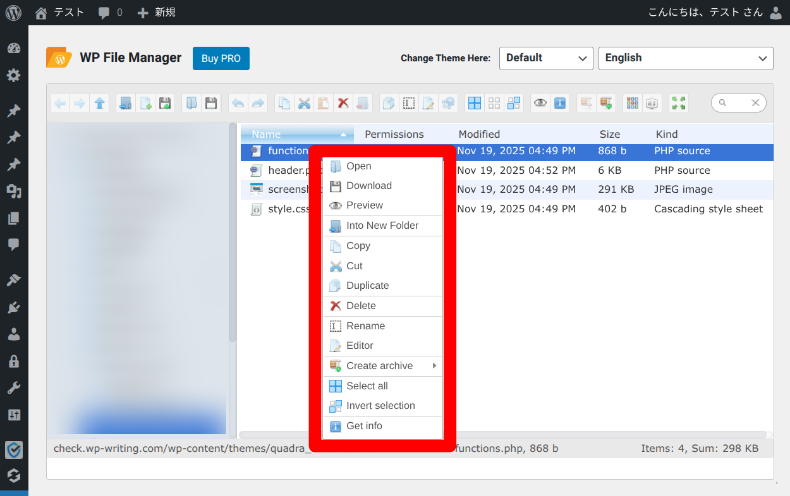This screenshot has width=790, height=496.
Task: Choose Rename from the context menu
Action: pyautogui.click(x=382, y=326)
